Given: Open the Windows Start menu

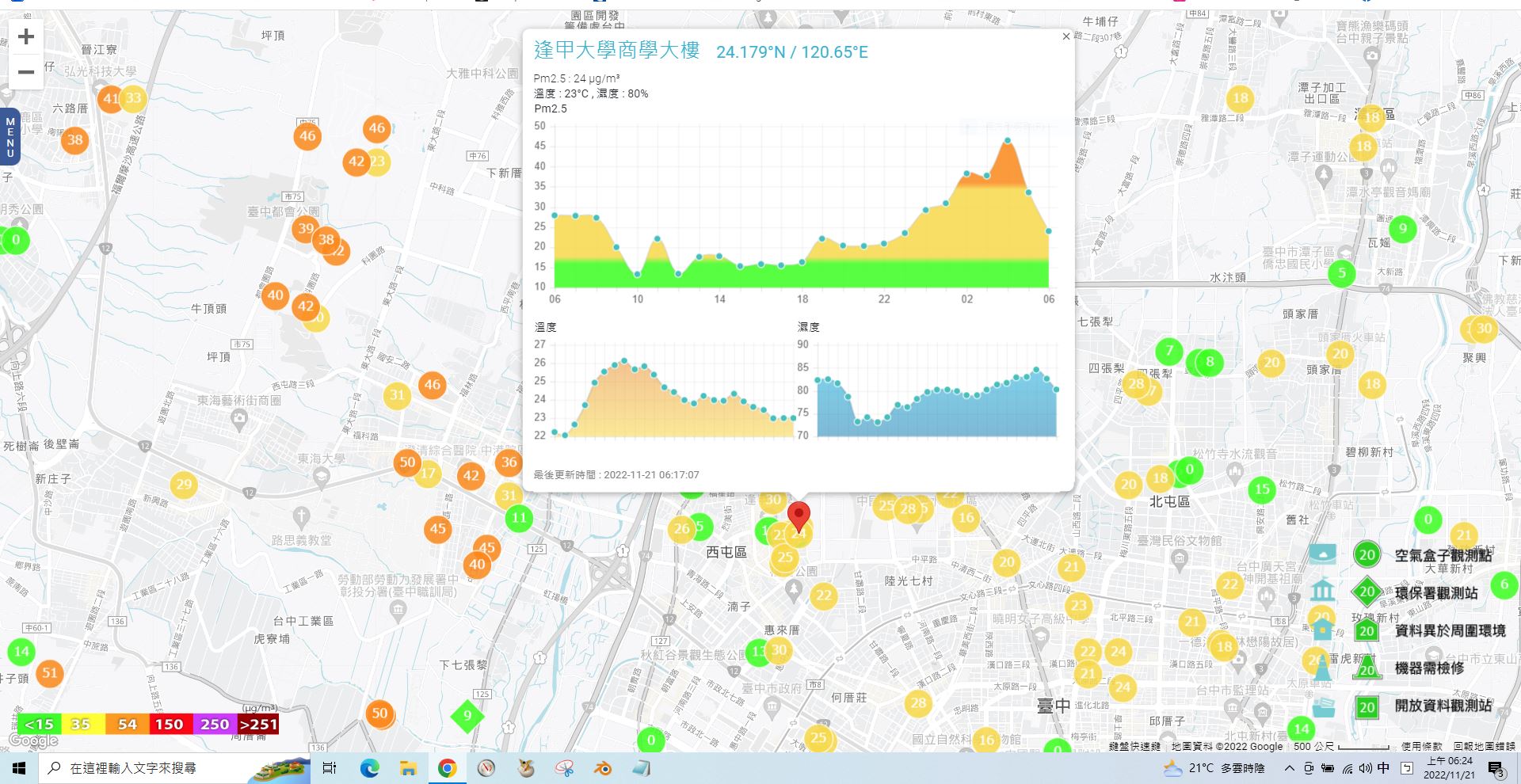Looking at the screenshot, I should (18, 768).
